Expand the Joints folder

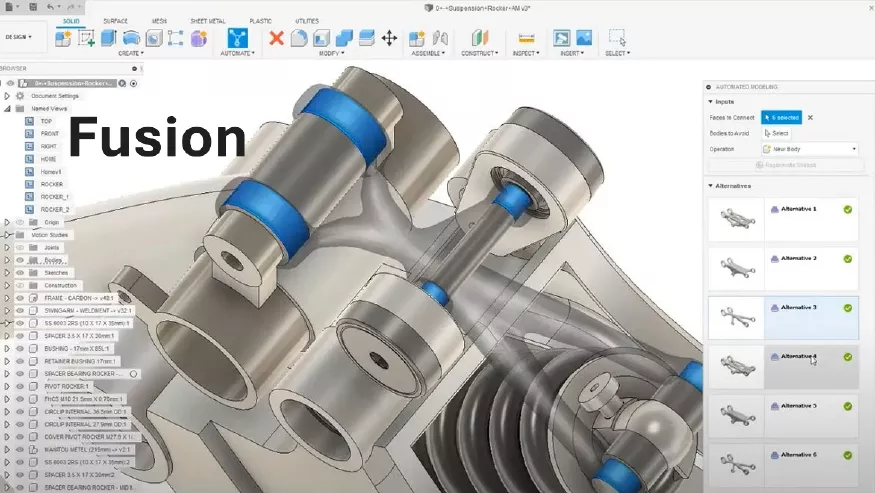(x=7, y=247)
